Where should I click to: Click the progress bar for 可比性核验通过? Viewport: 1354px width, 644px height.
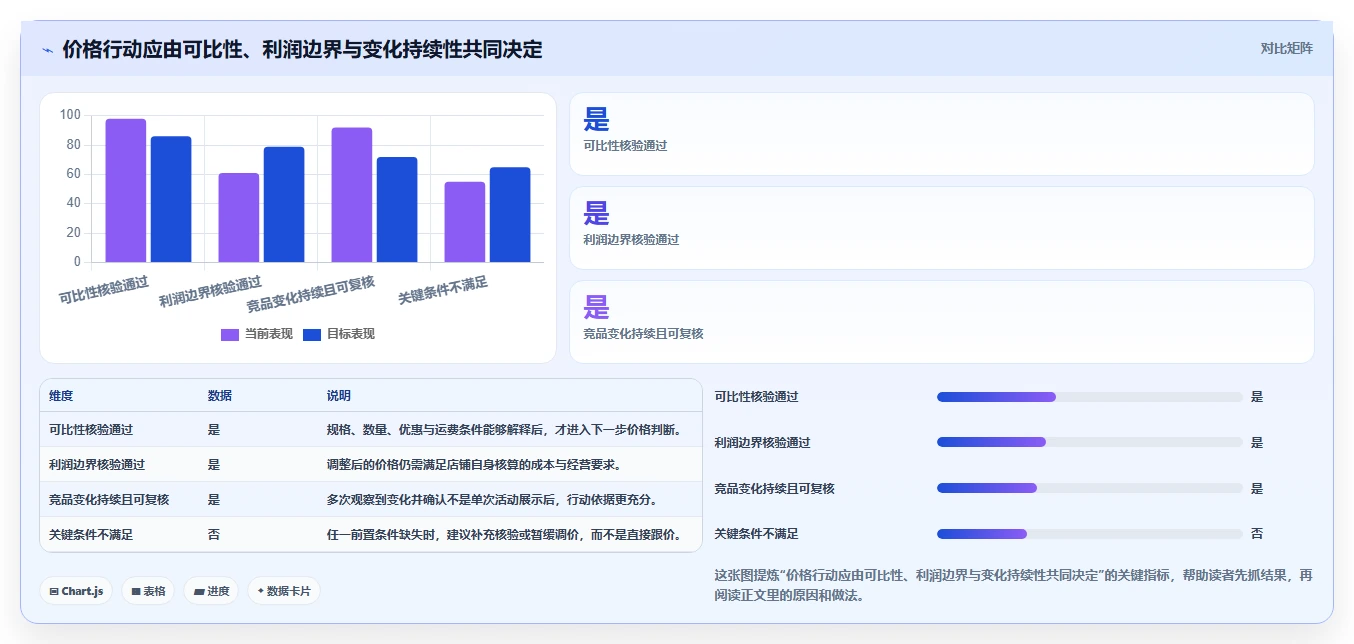pyautogui.click(x=1089, y=397)
